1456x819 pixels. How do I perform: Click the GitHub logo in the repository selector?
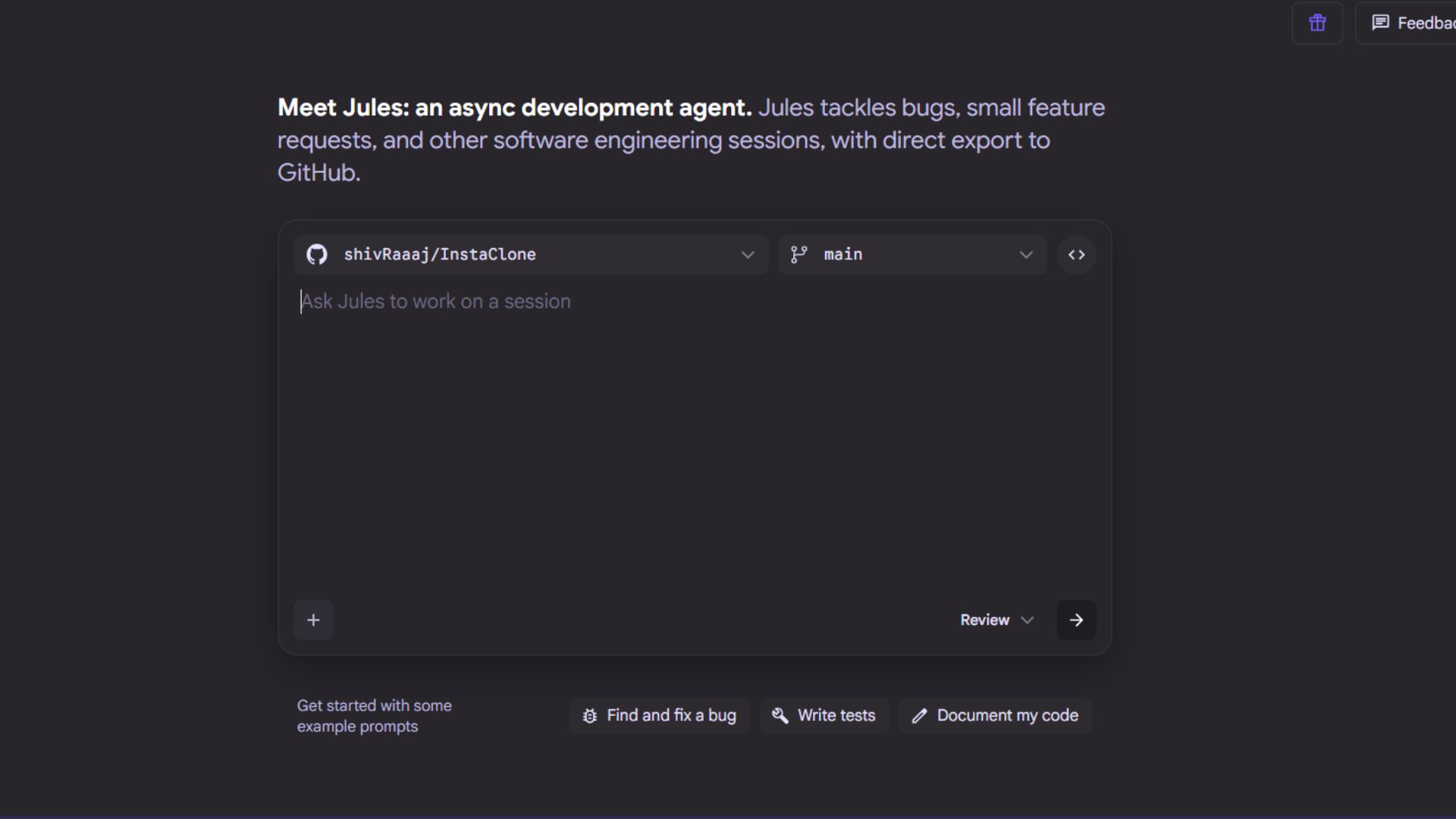317,255
